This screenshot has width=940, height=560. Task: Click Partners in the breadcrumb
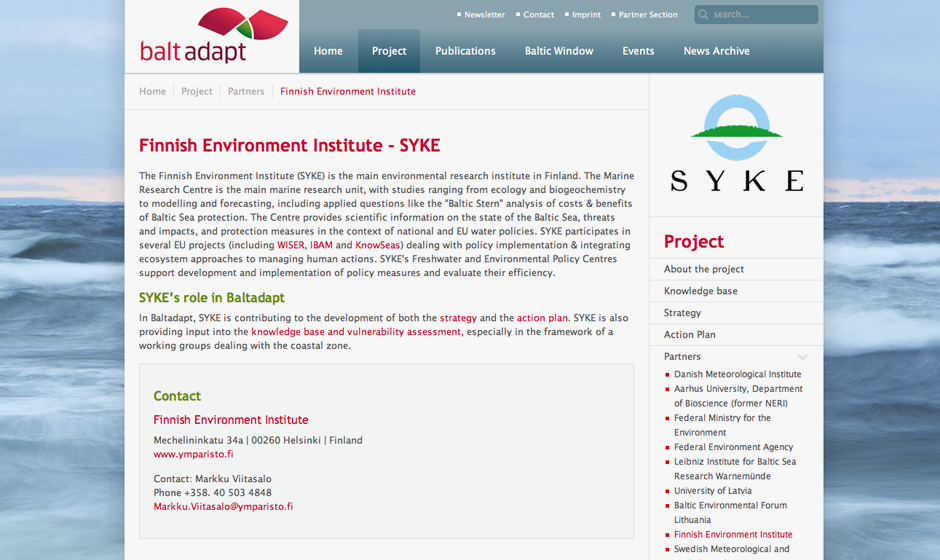click(246, 91)
